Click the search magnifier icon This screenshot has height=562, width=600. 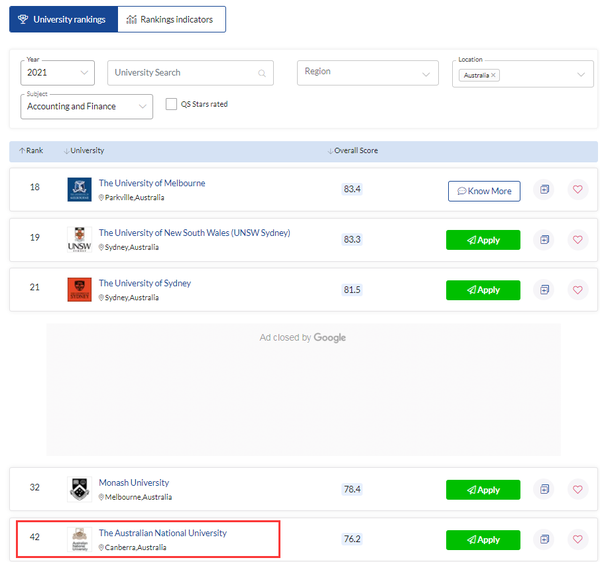tap(262, 73)
